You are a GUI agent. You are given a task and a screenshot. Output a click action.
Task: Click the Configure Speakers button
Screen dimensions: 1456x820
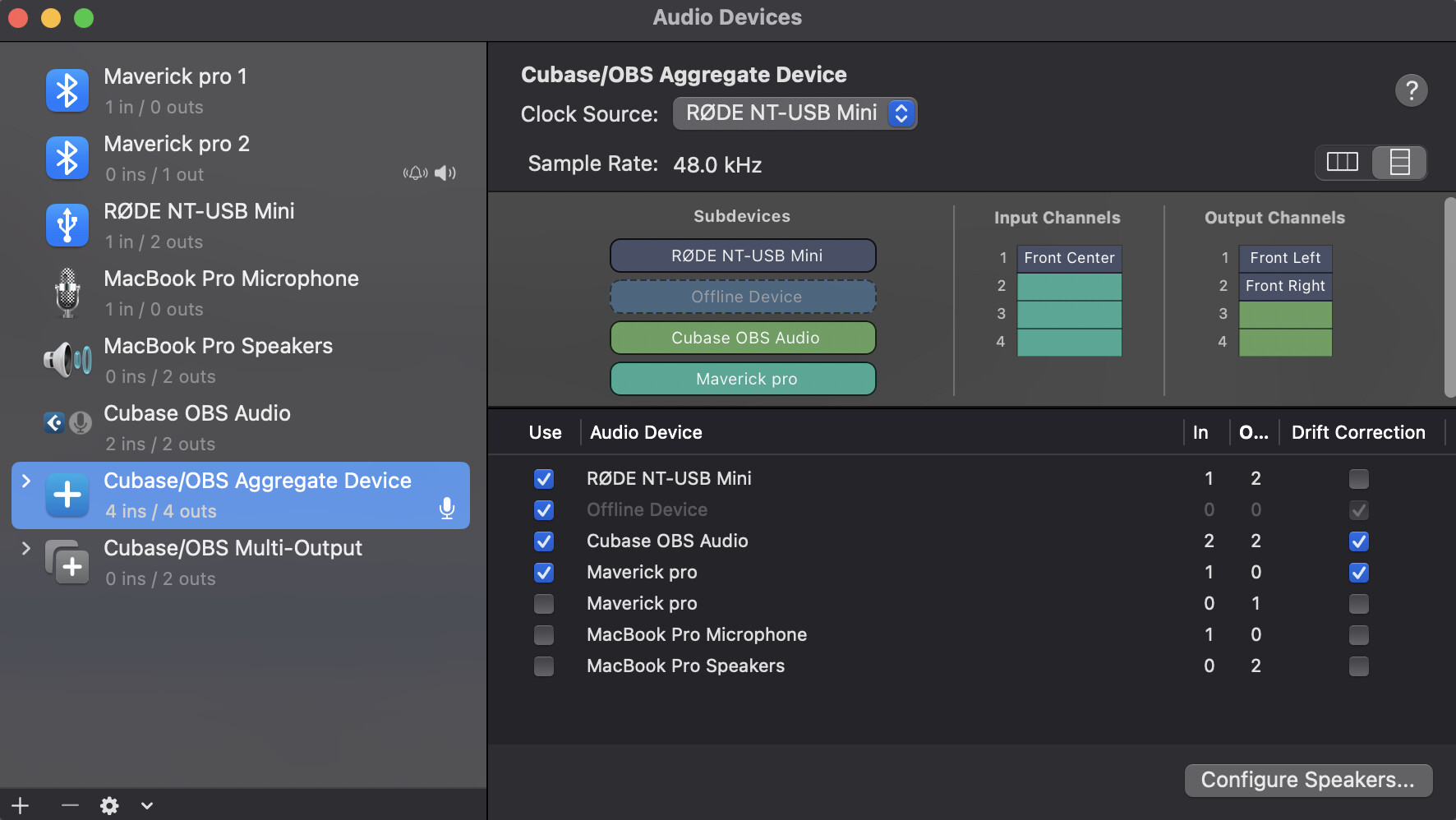click(x=1308, y=780)
